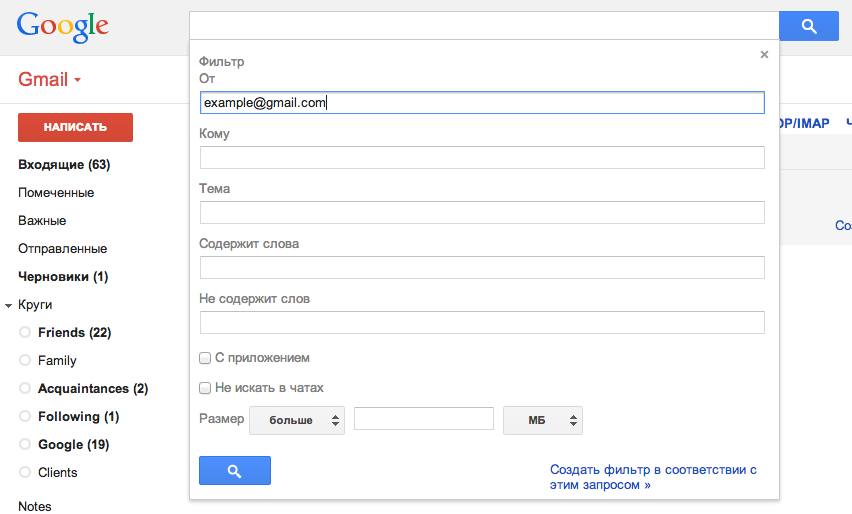Toggle the 'Не искать в чатах' checkbox
The image size is (852, 514).
coord(205,388)
